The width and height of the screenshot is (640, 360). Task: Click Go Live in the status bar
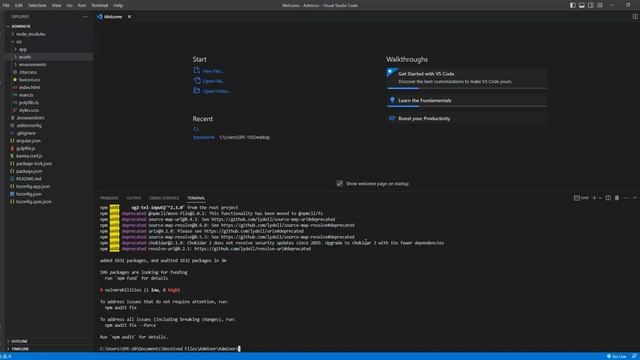(616, 356)
